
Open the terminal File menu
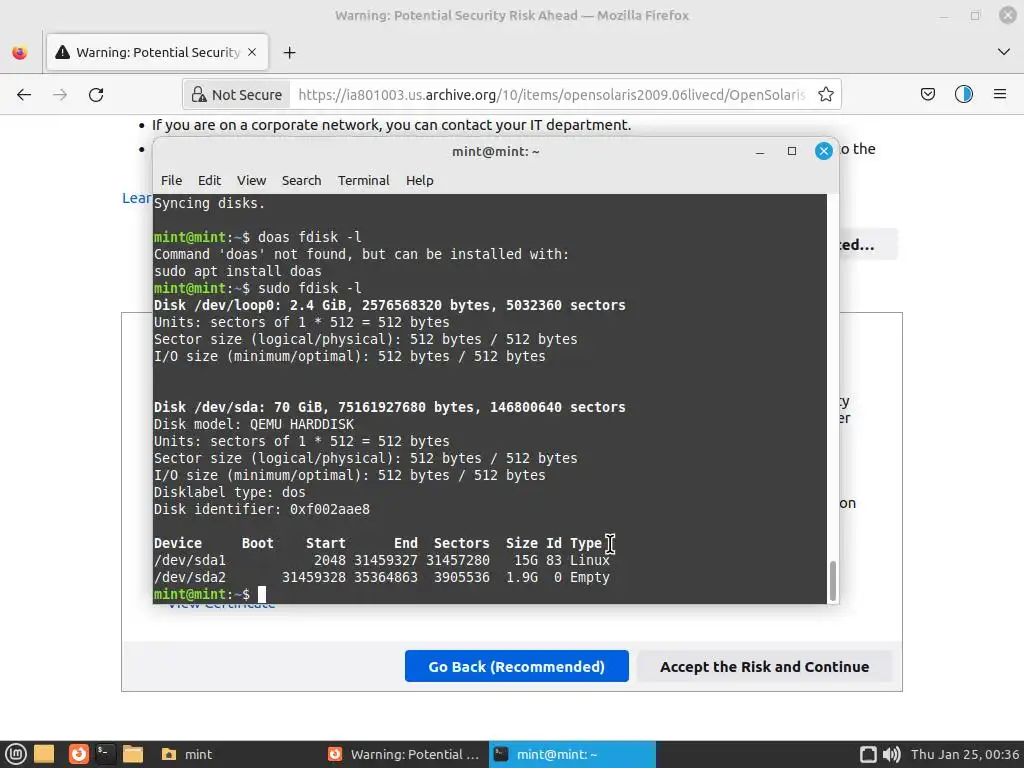click(x=171, y=180)
